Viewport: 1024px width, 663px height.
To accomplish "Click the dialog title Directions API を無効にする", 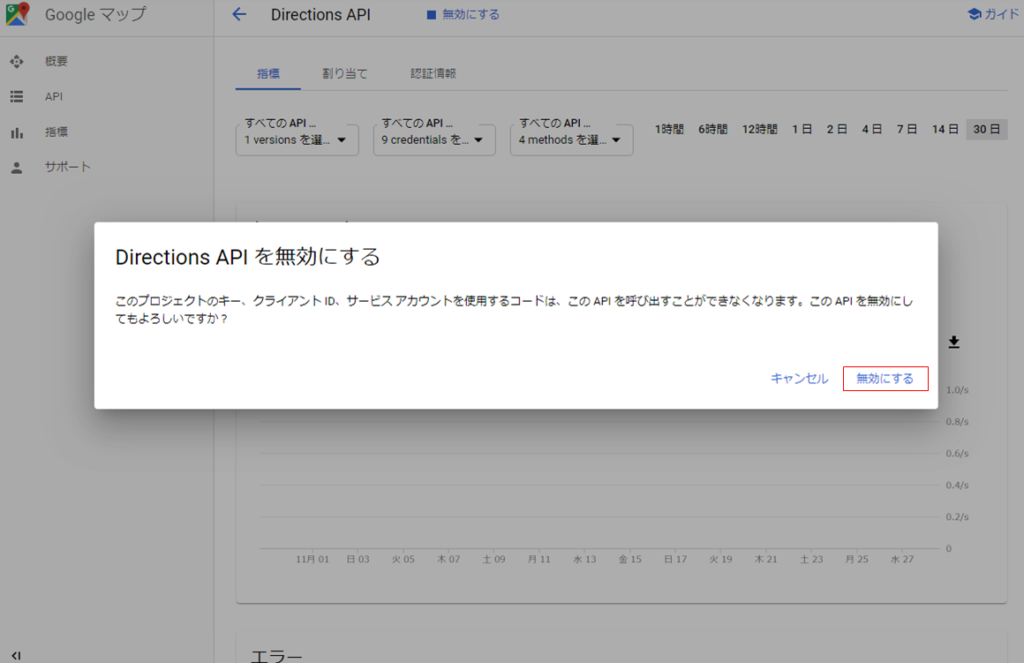I will [248, 257].
